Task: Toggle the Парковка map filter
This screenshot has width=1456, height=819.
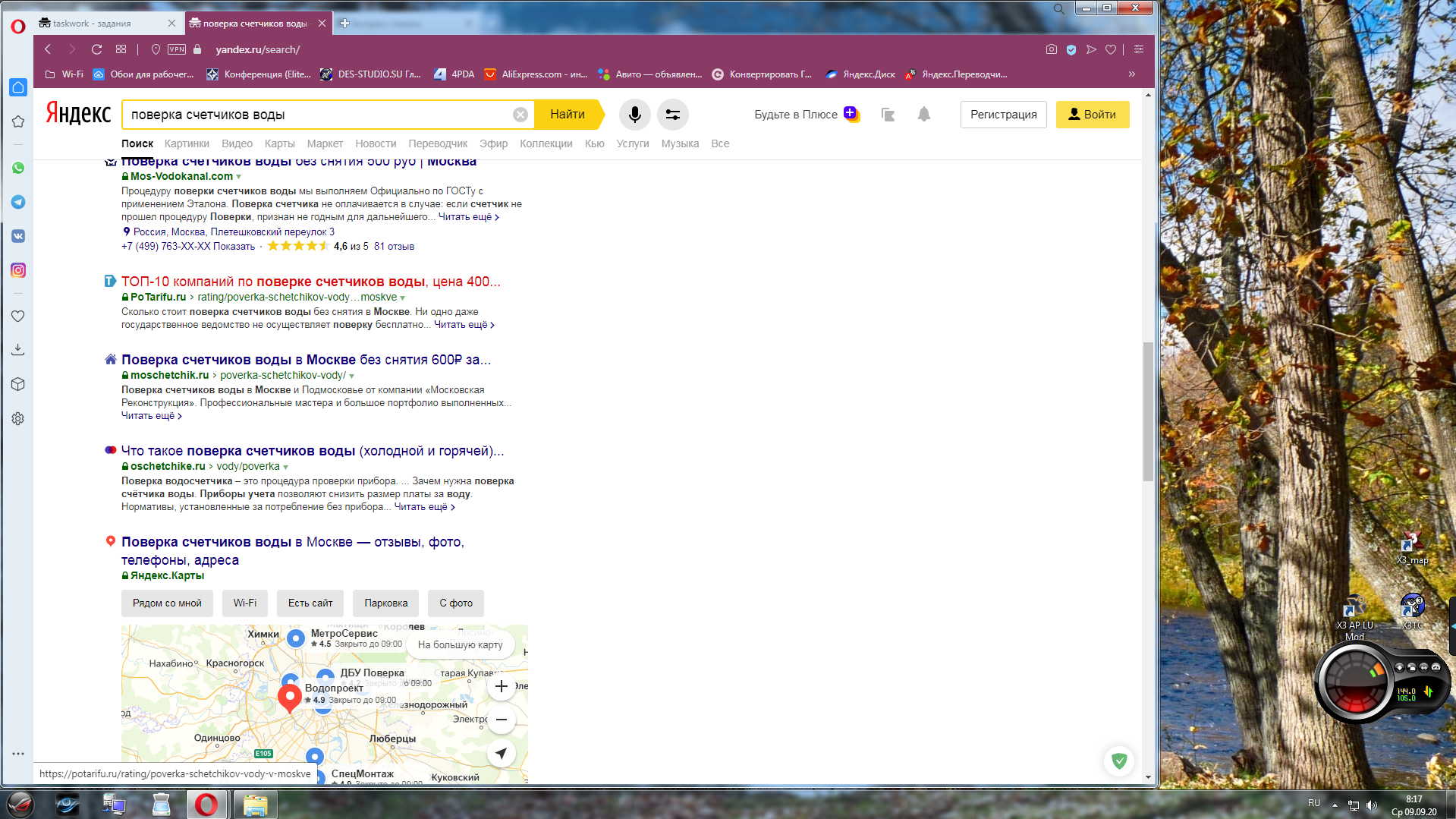Action: click(x=386, y=603)
